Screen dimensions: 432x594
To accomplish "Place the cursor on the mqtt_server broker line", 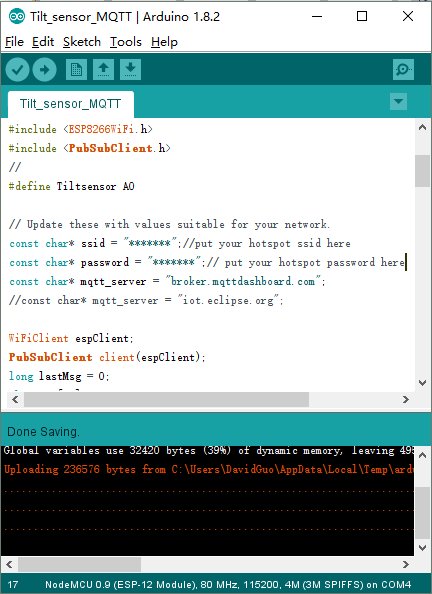I will (x=167, y=281).
